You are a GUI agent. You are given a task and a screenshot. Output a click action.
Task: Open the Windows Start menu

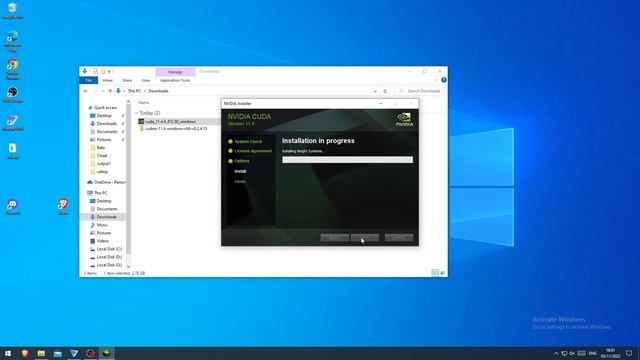[x=8, y=353]
